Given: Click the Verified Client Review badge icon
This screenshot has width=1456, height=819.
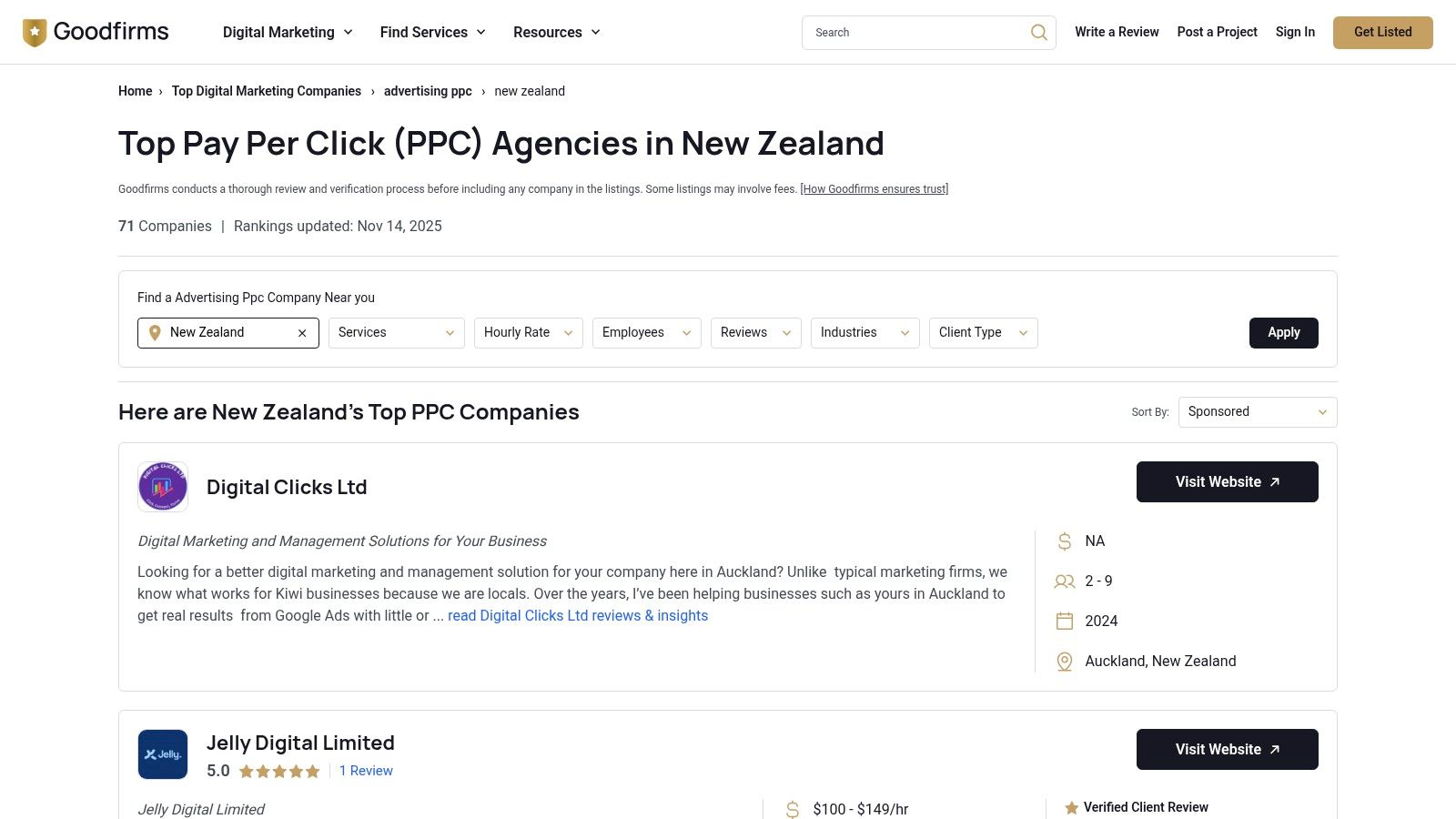Looking at the screenshot, I should coord(1070,807).
